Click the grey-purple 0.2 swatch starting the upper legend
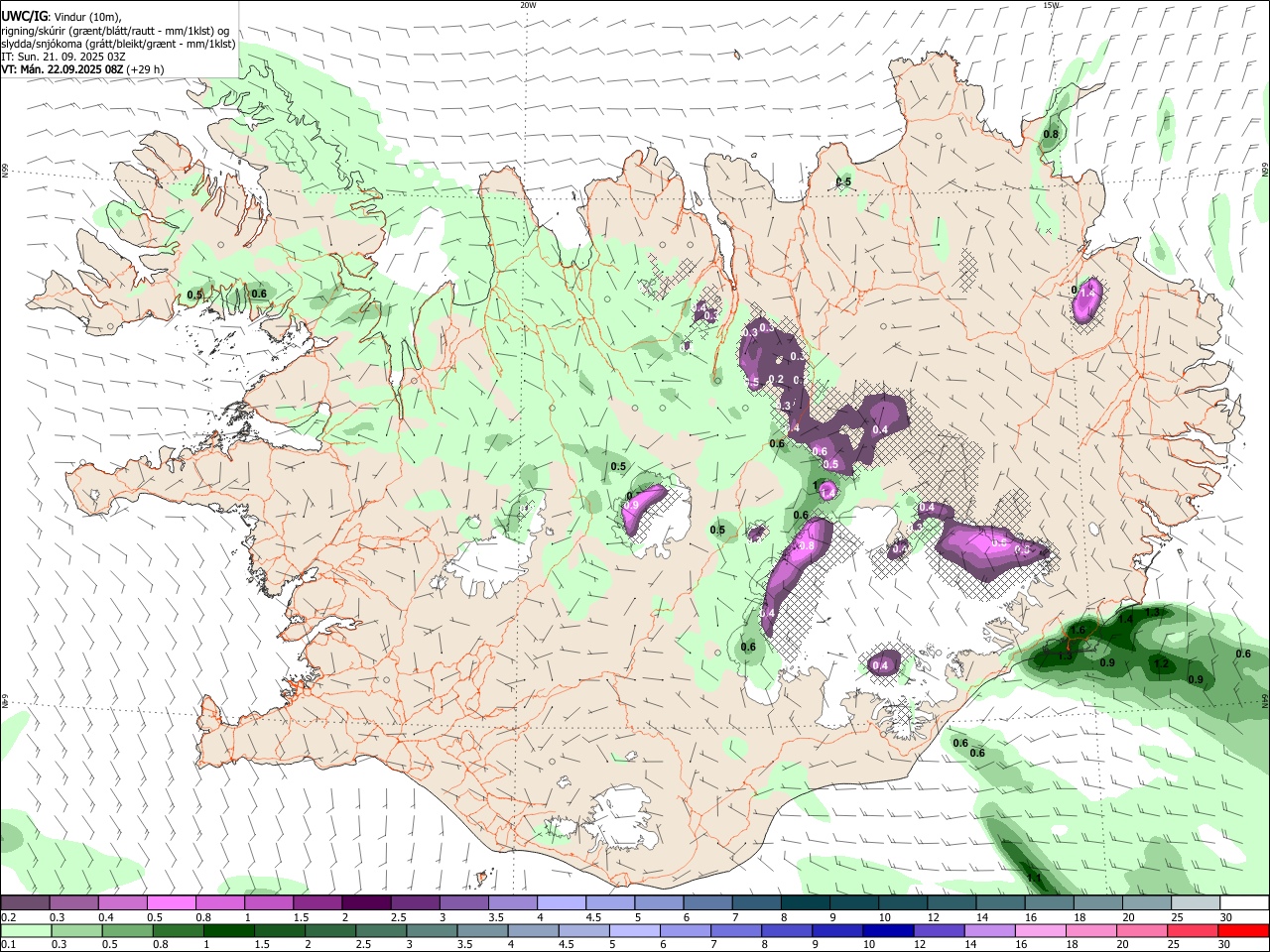1270x952 pixels. [26, 903]
